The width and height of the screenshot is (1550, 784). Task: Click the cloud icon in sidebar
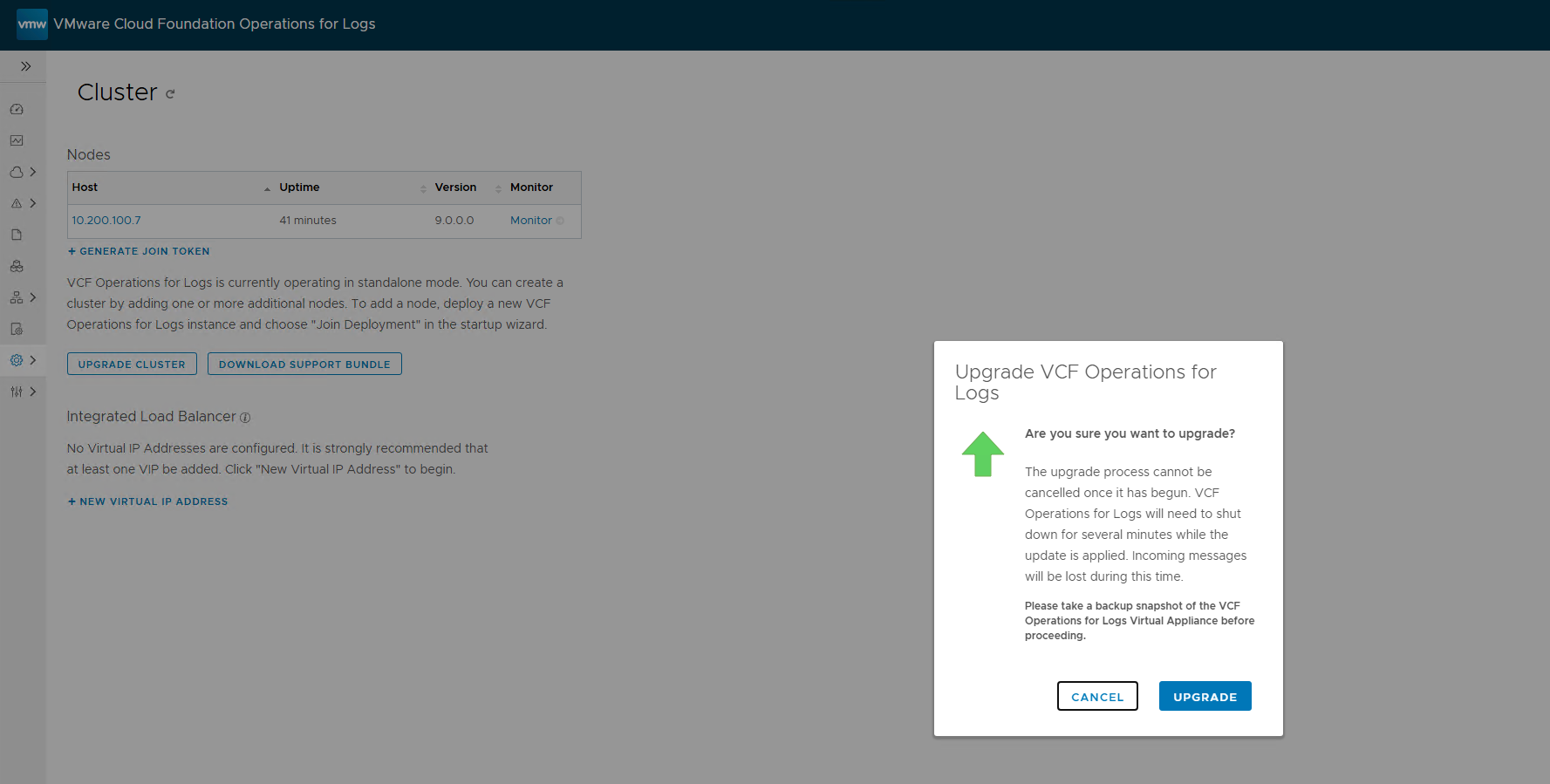point(17,172)
